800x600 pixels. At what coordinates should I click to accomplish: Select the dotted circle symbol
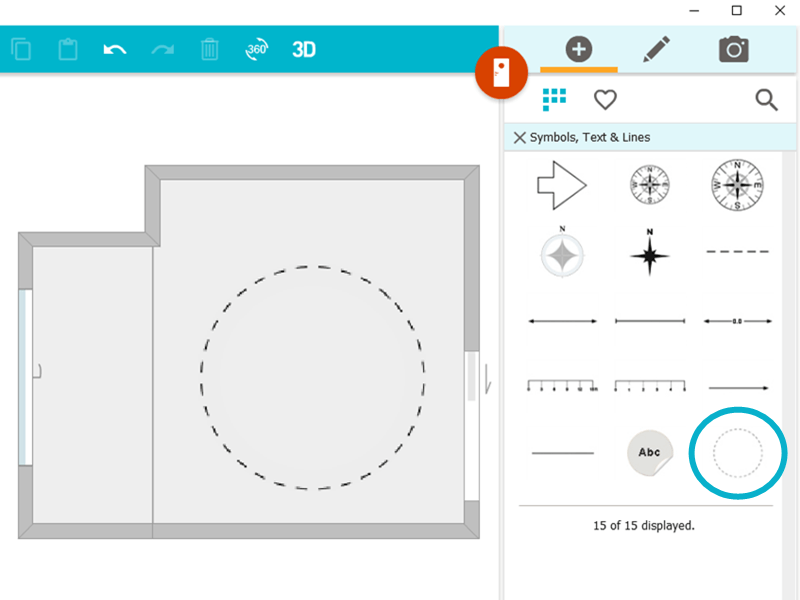[737, 452]
